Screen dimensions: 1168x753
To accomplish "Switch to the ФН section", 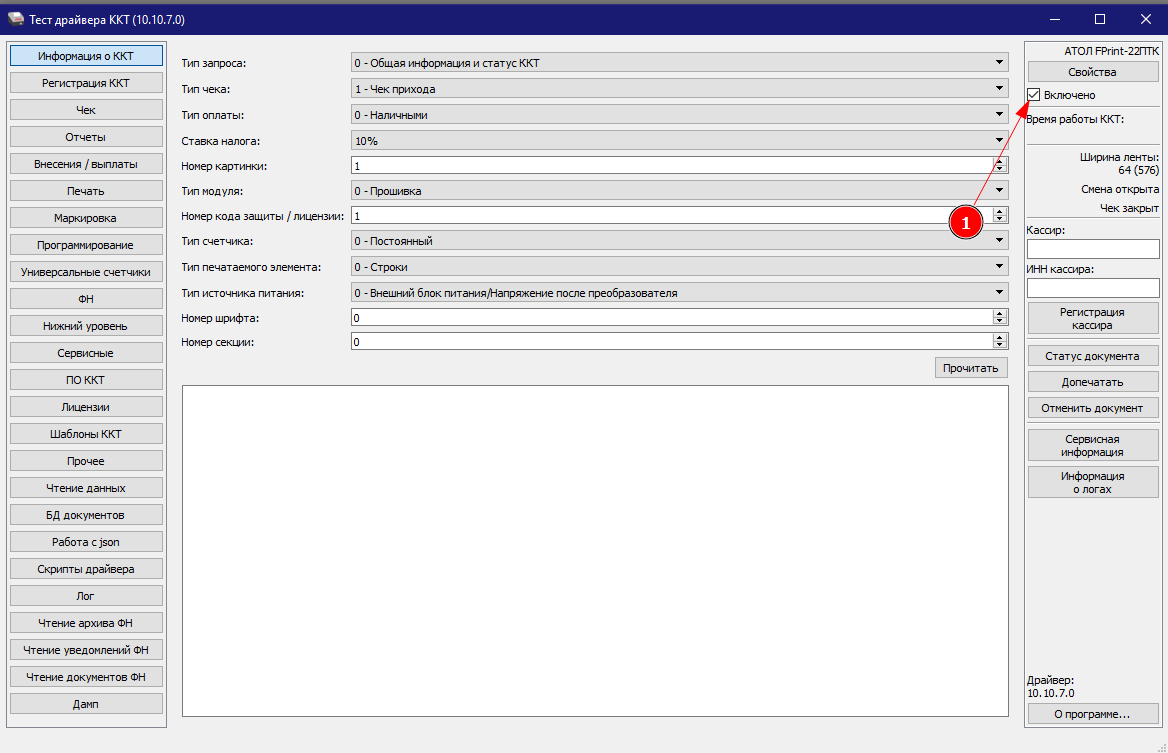I will [x=86, y=299].
